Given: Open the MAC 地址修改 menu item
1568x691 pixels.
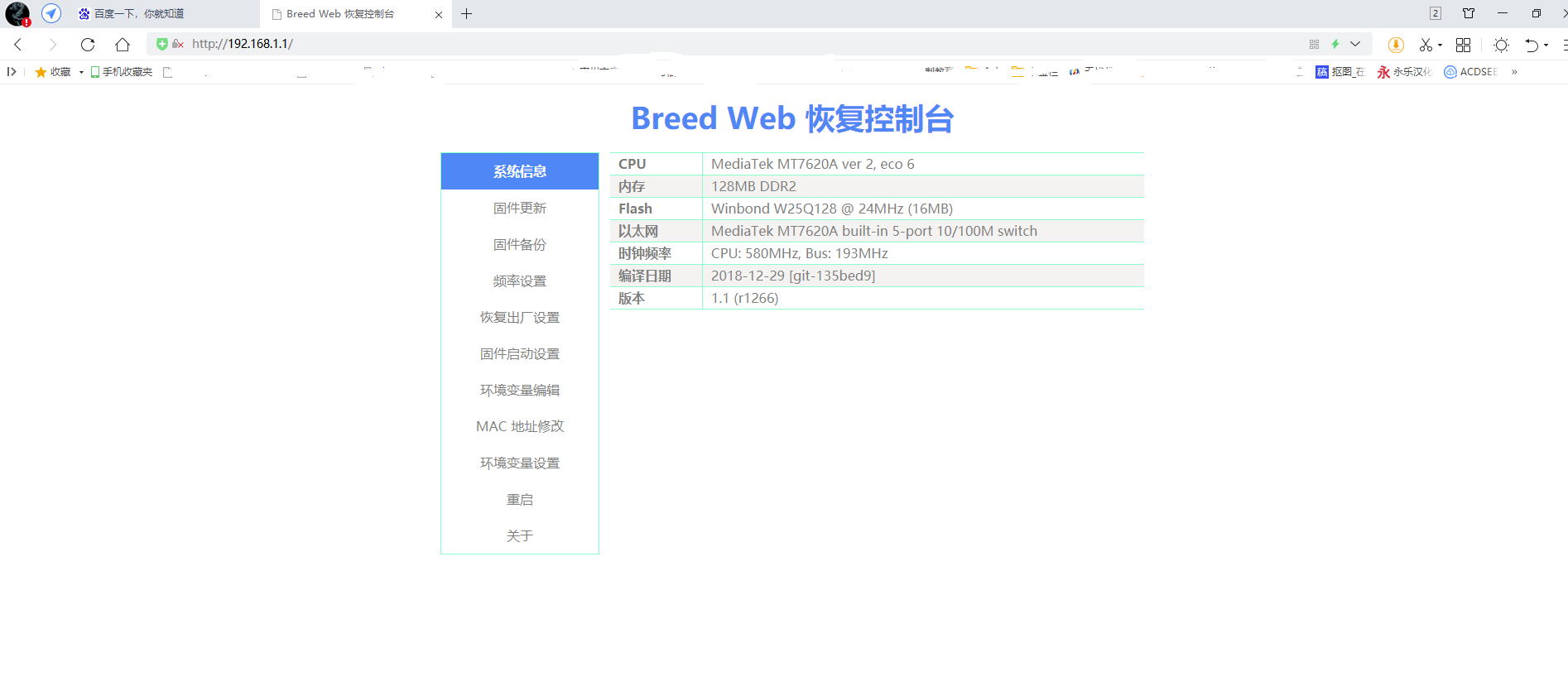Looking at the screenshot, I should coord(520,426).
